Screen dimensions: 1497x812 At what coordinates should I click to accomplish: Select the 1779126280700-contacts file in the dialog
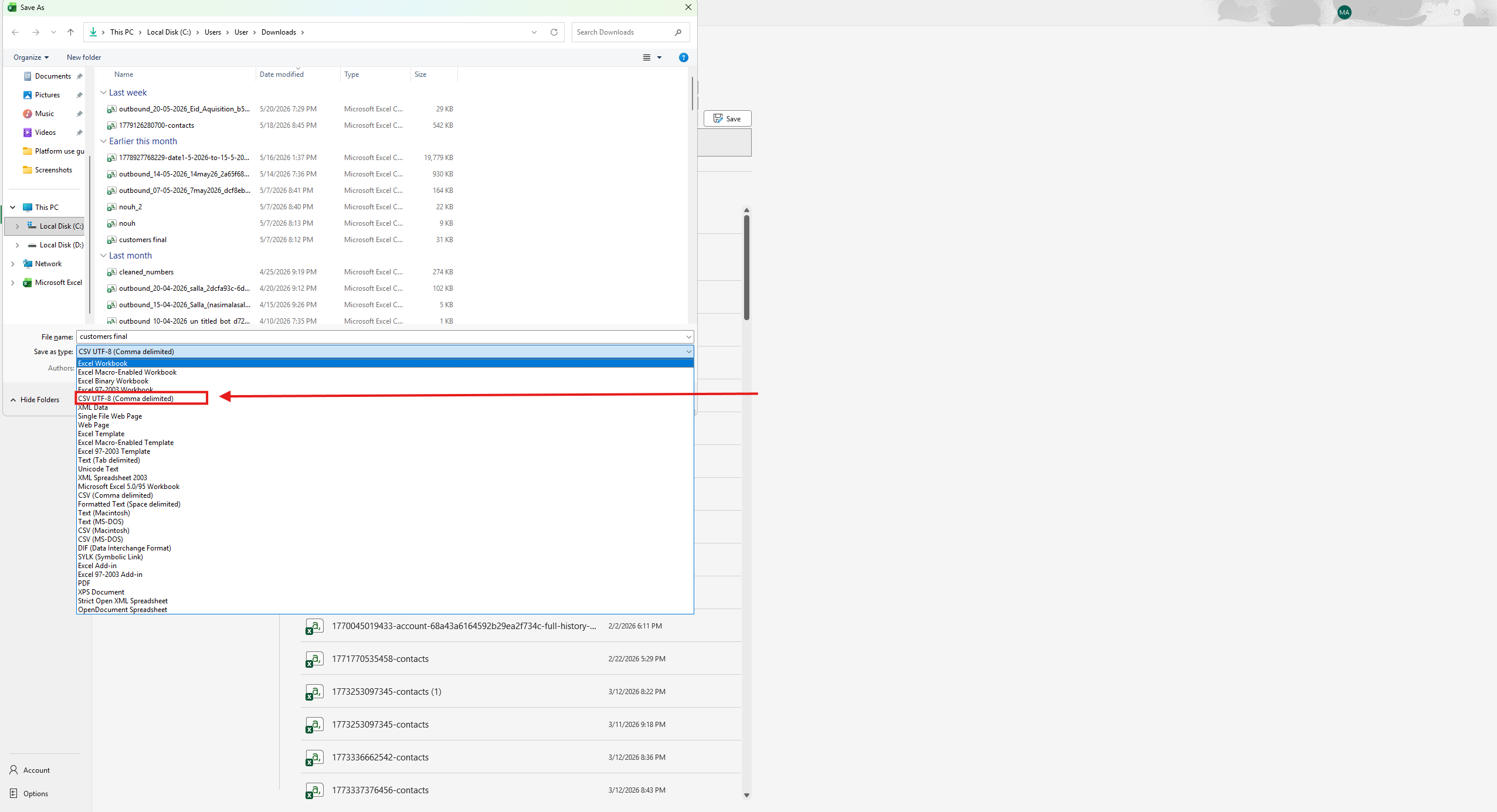tap(157, 125)
